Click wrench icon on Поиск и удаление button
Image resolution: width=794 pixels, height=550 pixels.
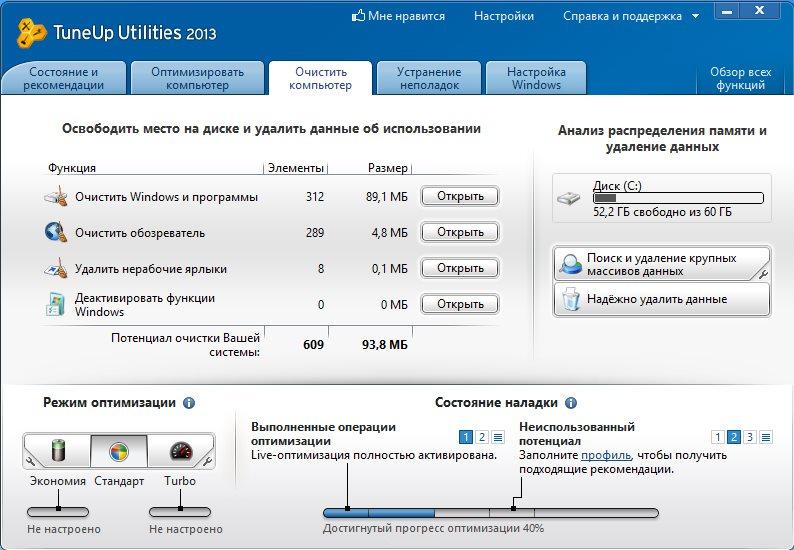point(763,273)
